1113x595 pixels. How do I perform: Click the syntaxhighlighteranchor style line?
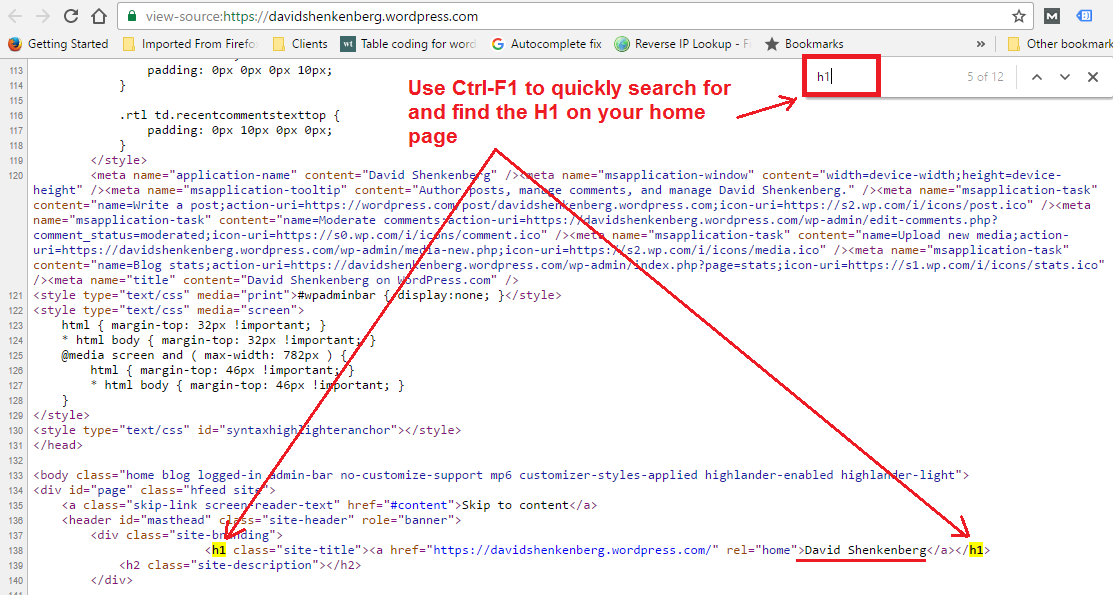[x=247, y=430]
